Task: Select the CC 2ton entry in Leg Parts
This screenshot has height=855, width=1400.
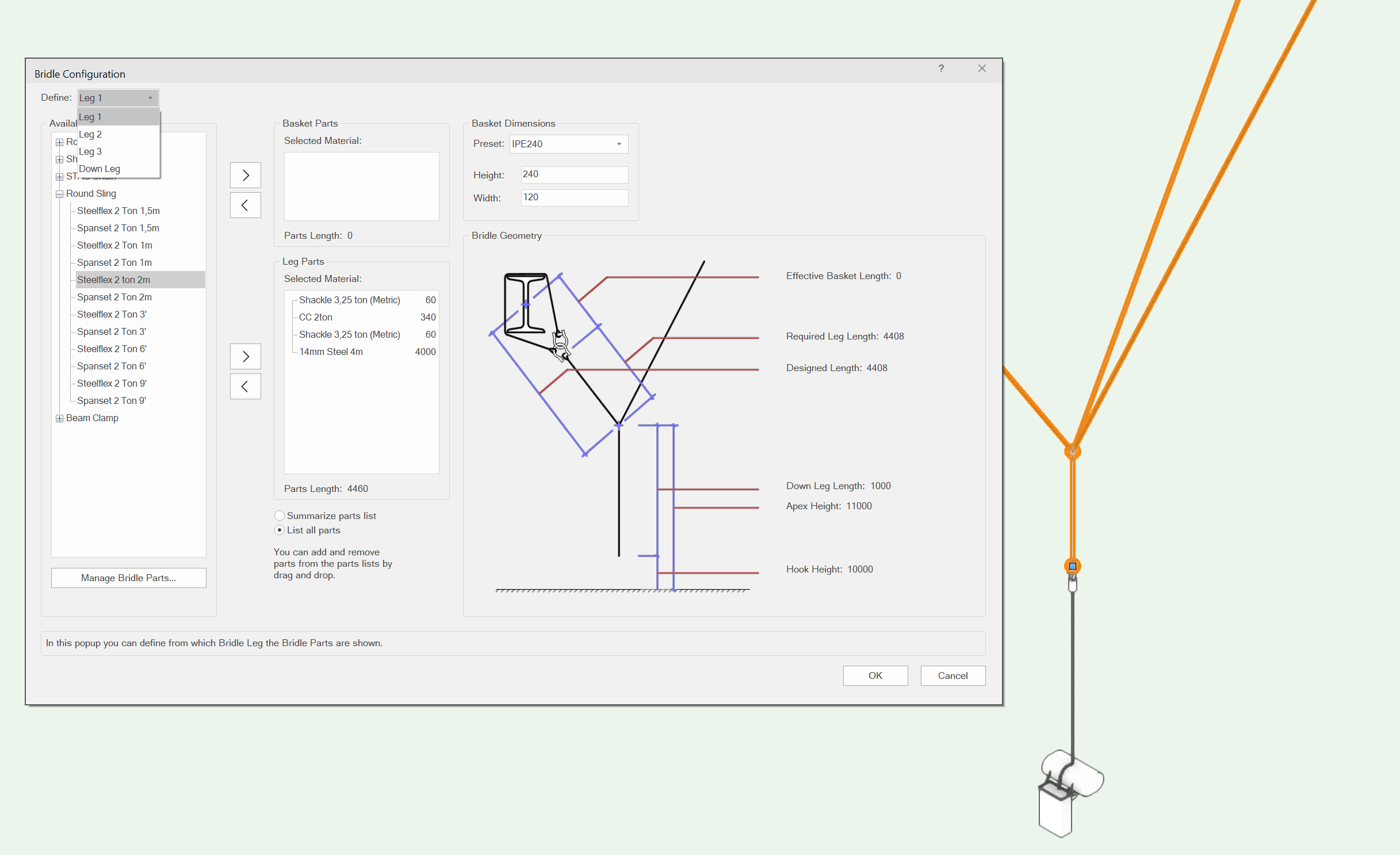Action: point(315,317)
